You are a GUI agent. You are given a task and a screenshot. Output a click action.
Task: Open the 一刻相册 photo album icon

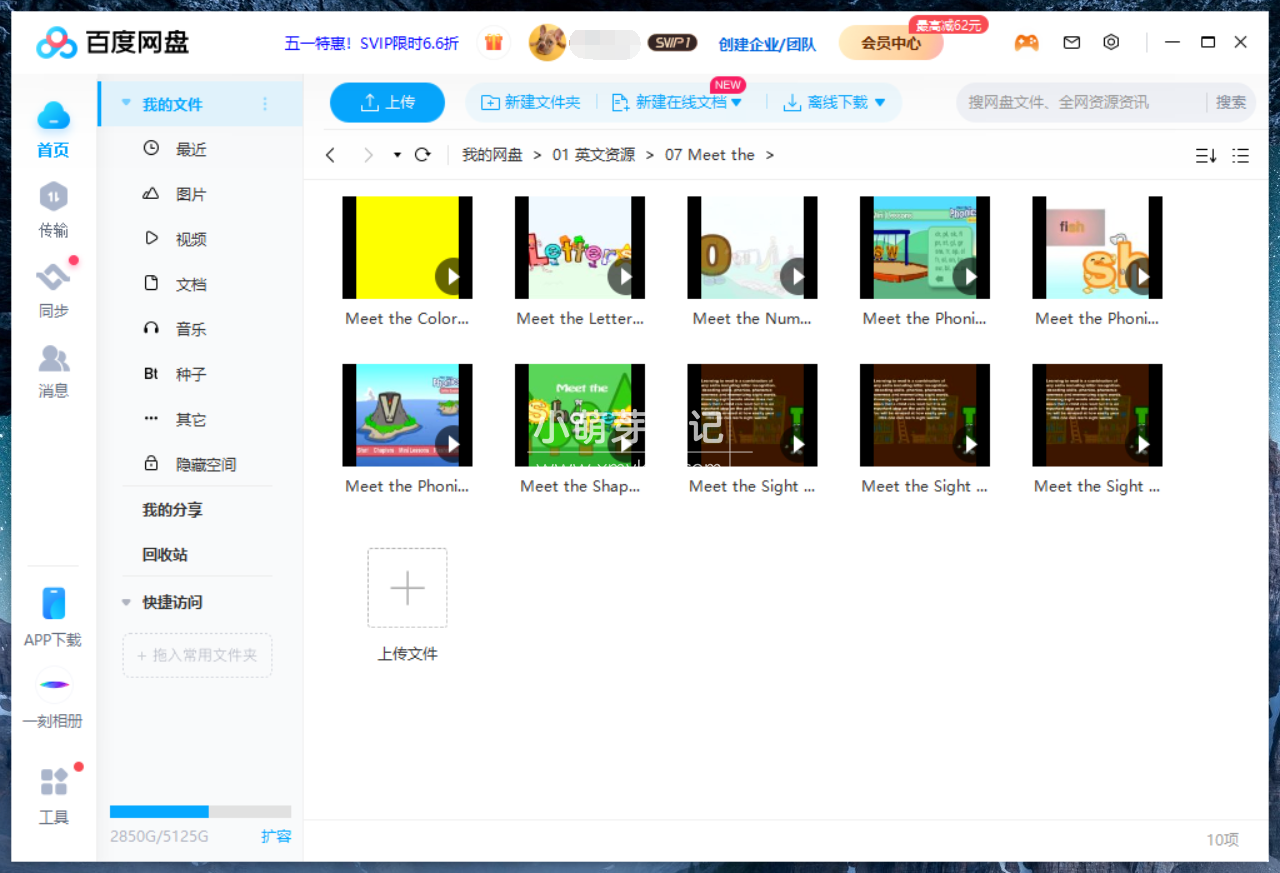pos(53,686)
